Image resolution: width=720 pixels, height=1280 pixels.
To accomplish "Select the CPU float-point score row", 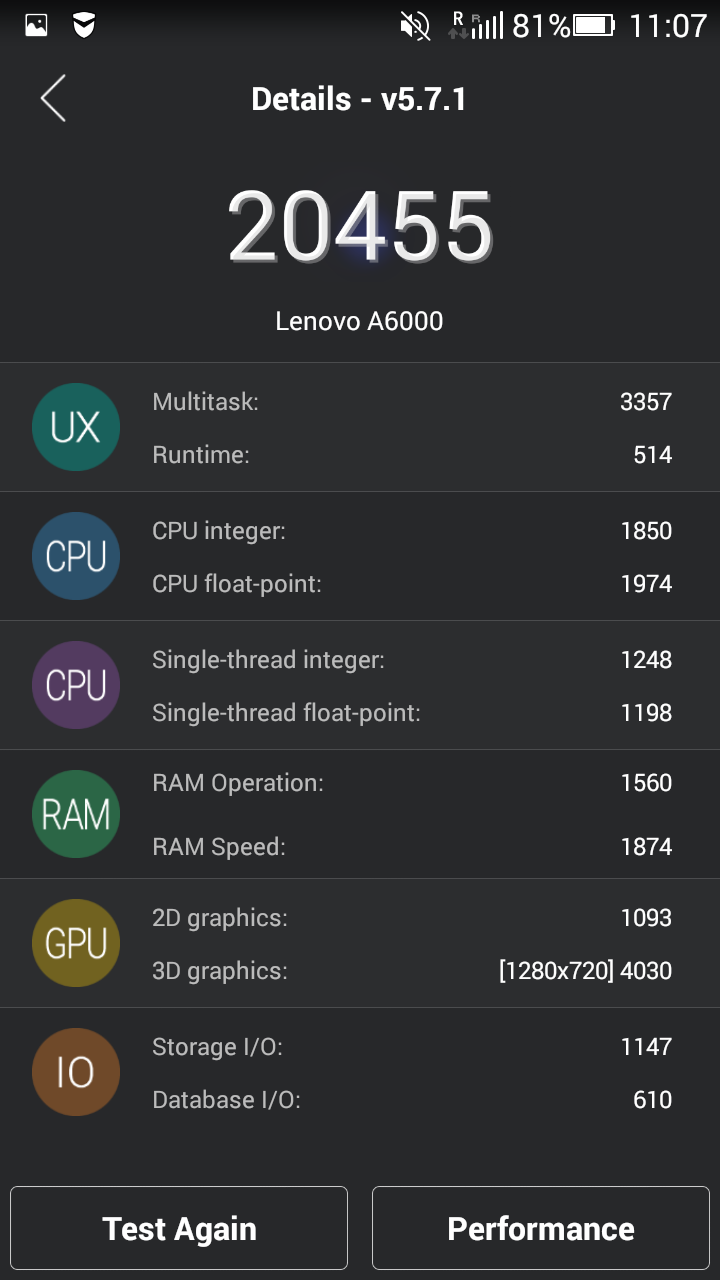I will pos(411,584).
